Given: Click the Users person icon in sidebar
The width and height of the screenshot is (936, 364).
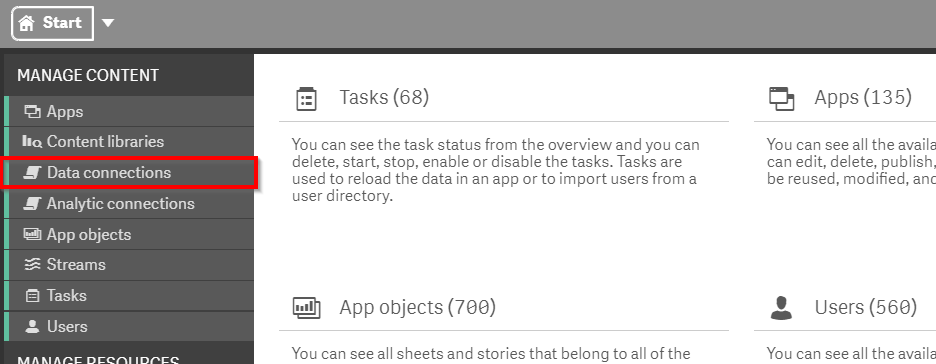Looking at the screenshot, I should pyautogui.click(x=32, y=327).
